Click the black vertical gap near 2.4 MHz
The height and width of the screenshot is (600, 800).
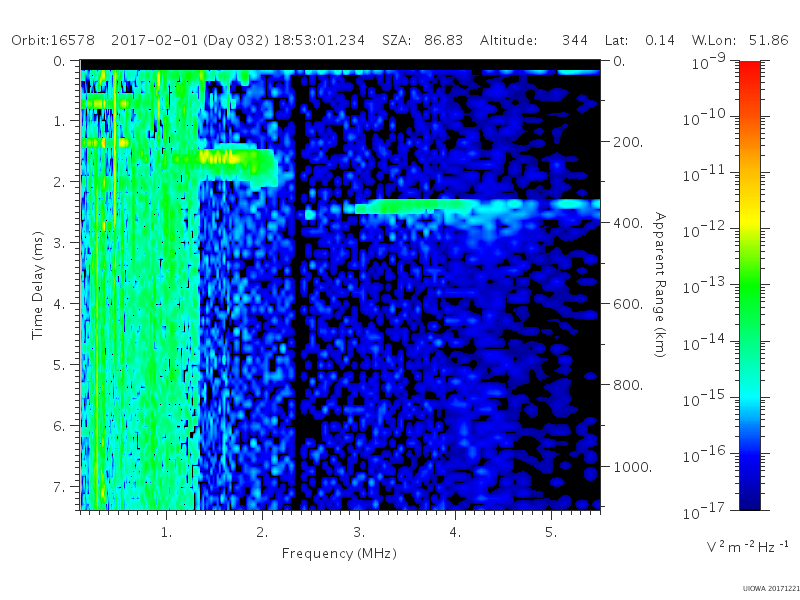pos(297,291)
